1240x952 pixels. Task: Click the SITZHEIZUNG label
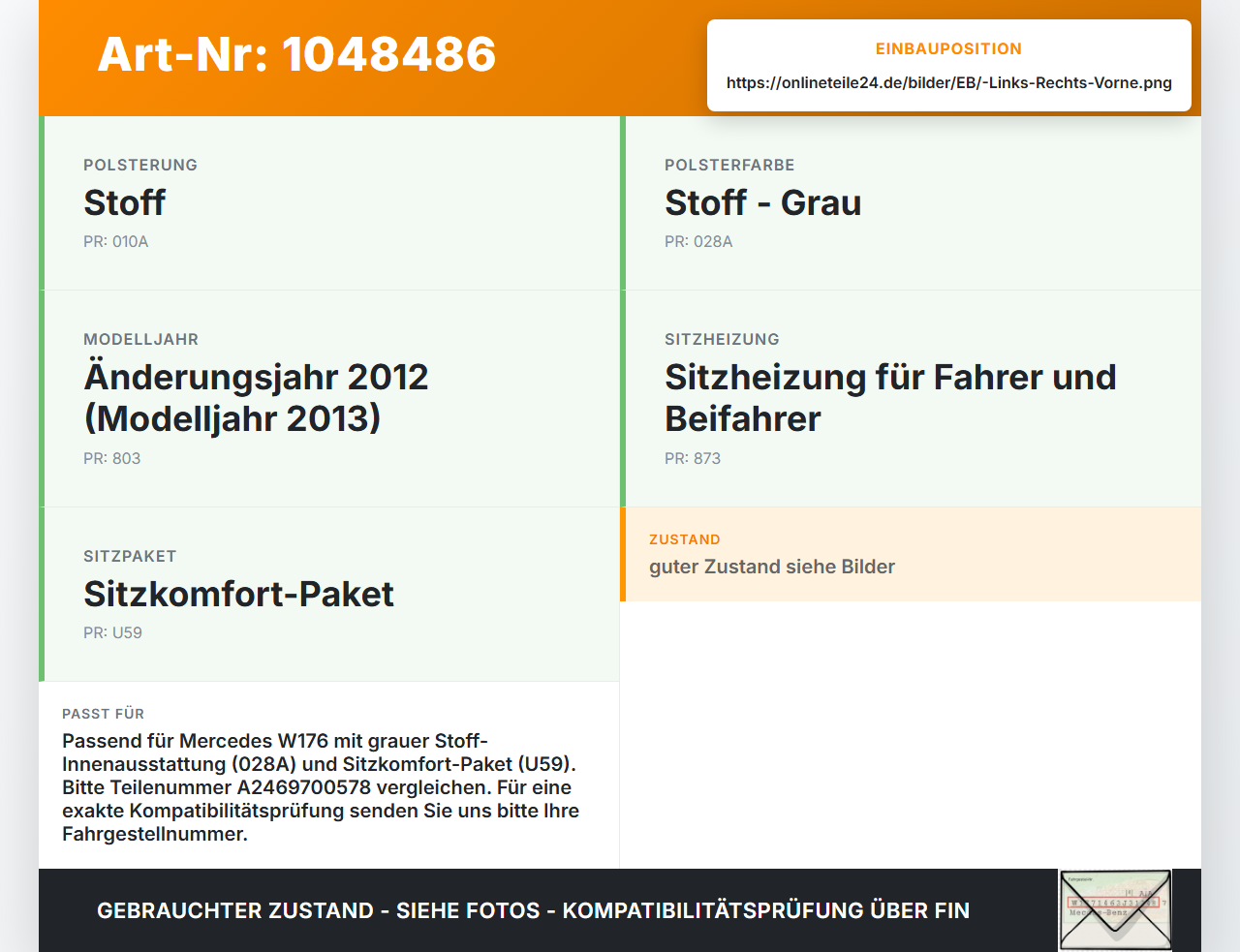[x=722, y=339]
